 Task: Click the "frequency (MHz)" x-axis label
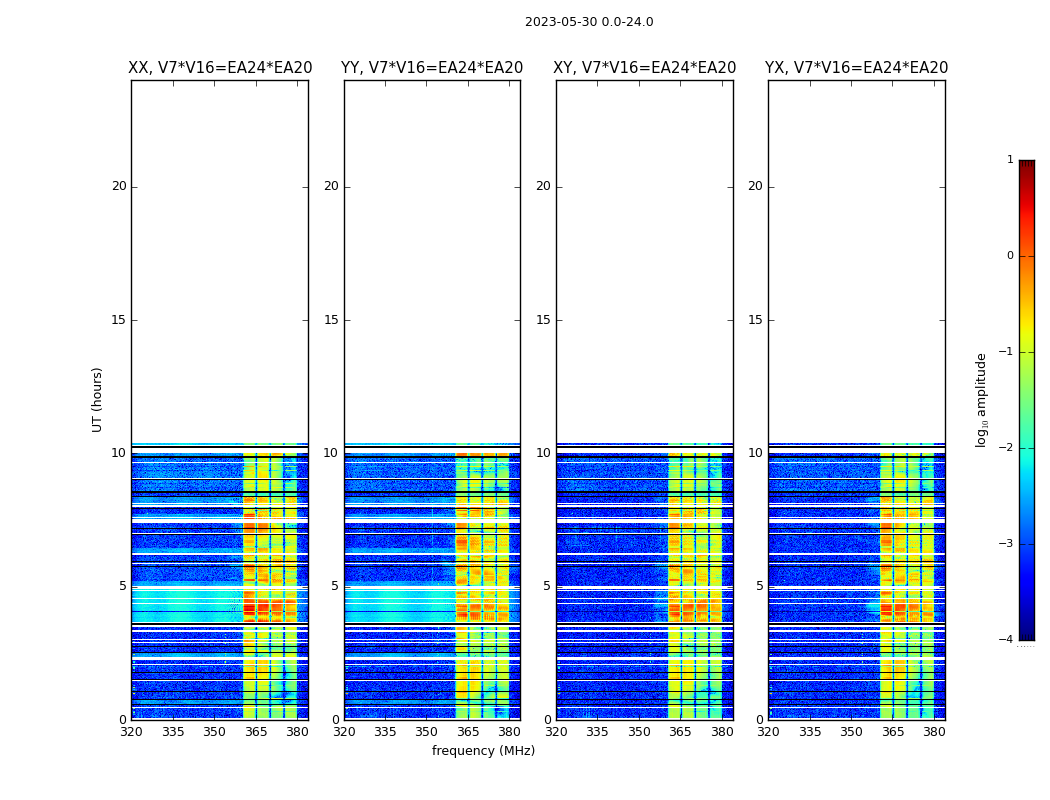(x=483, y=751)
